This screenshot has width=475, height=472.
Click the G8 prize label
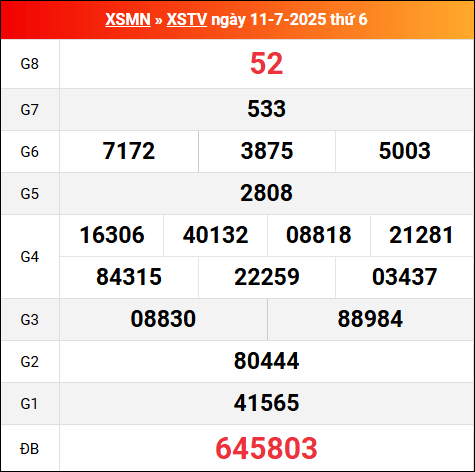coord(30,64)
